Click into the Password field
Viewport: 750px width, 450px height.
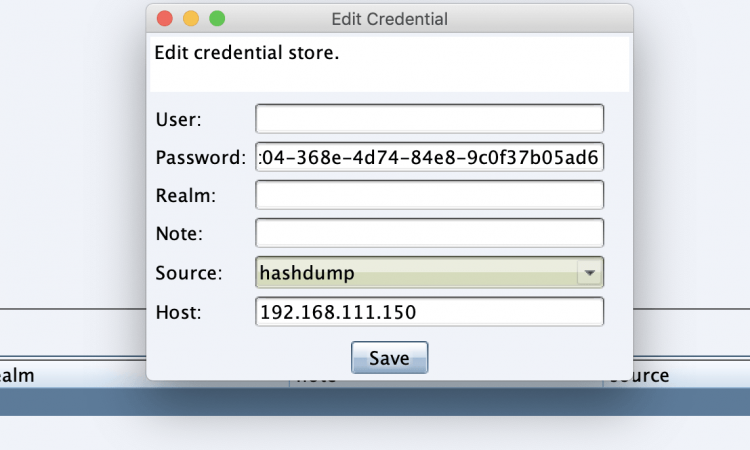(x=430, y=157)
